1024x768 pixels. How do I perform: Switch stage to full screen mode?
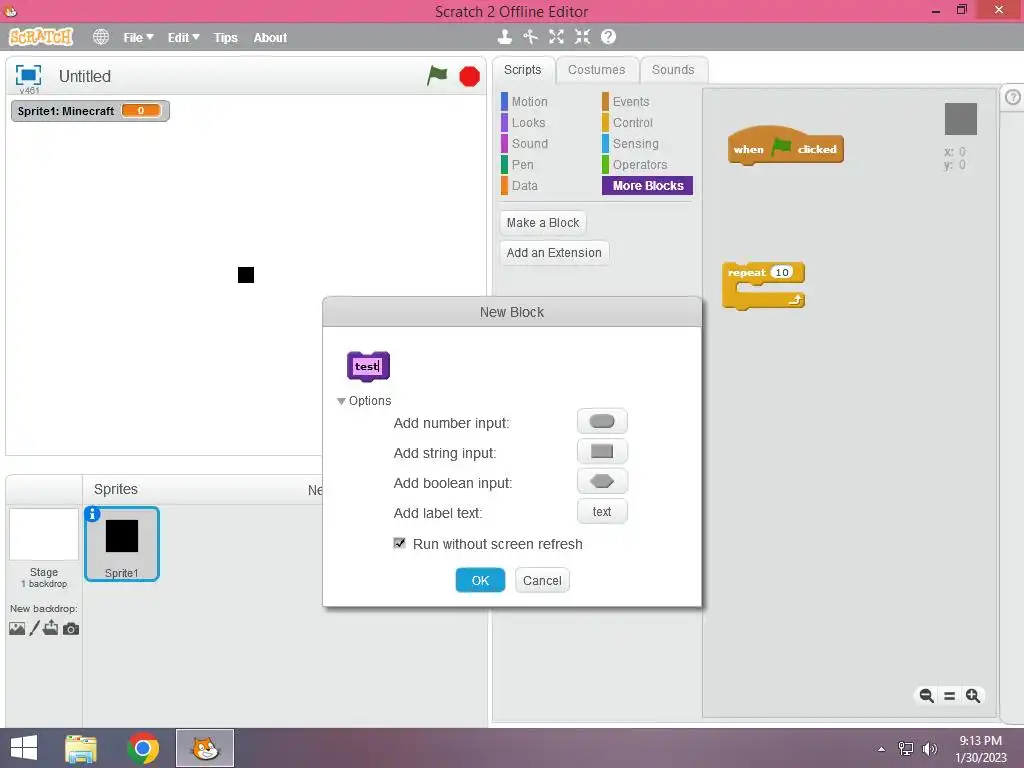click(x=28, y=75)
